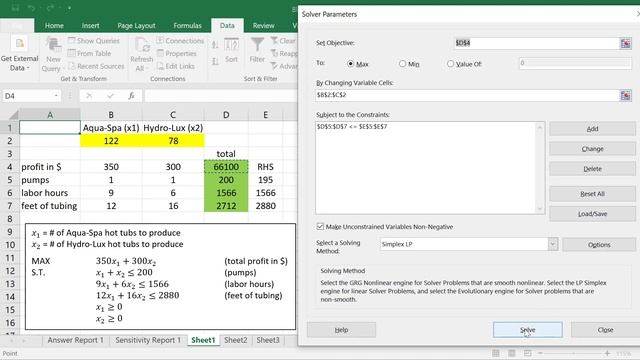Select the Max radio button
640x360 pixels.
tap(350, 64)
